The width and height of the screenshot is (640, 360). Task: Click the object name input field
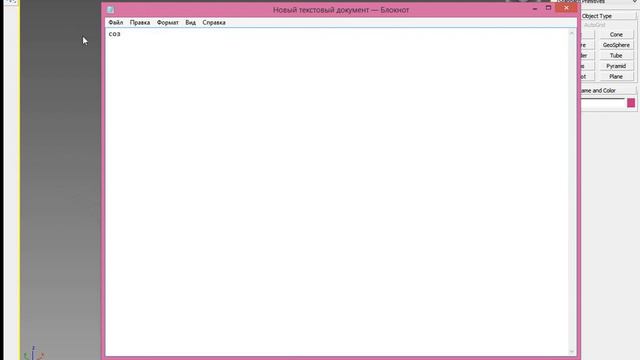603,103
